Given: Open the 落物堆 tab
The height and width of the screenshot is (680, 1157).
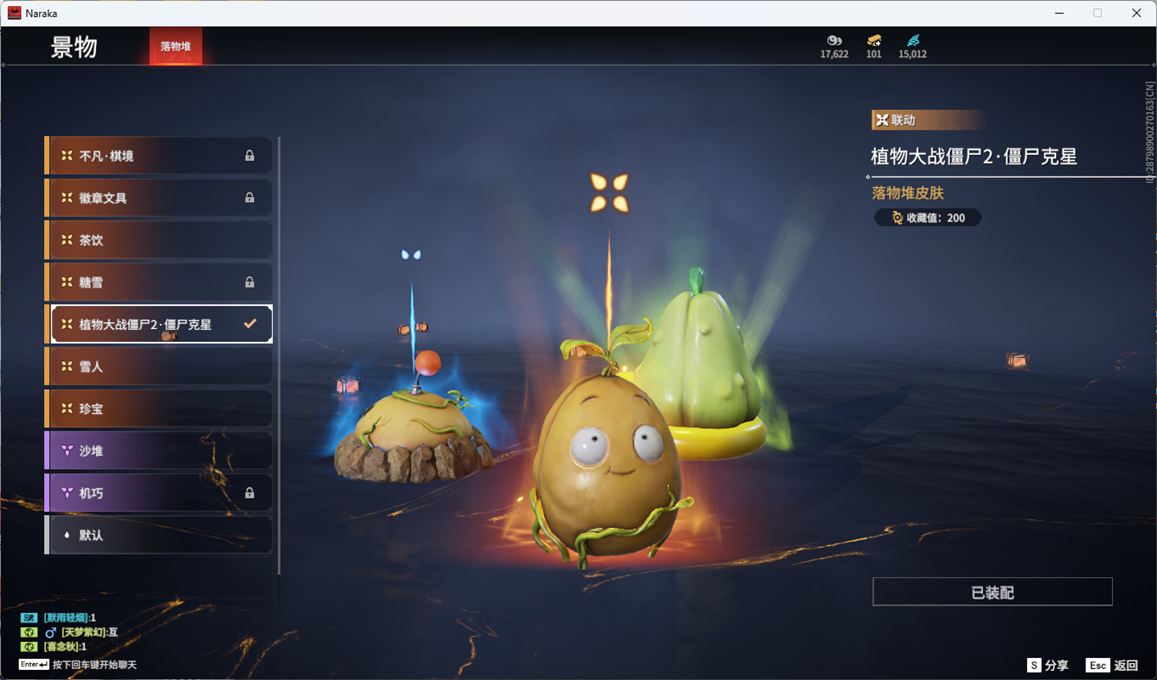Looking at the screenshot, I should [176, 46].
